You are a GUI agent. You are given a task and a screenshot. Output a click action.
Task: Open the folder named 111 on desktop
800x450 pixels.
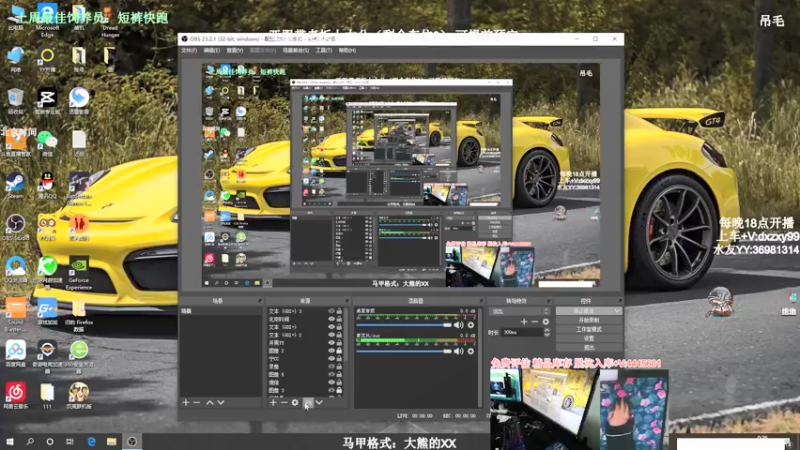click(47, 395)
